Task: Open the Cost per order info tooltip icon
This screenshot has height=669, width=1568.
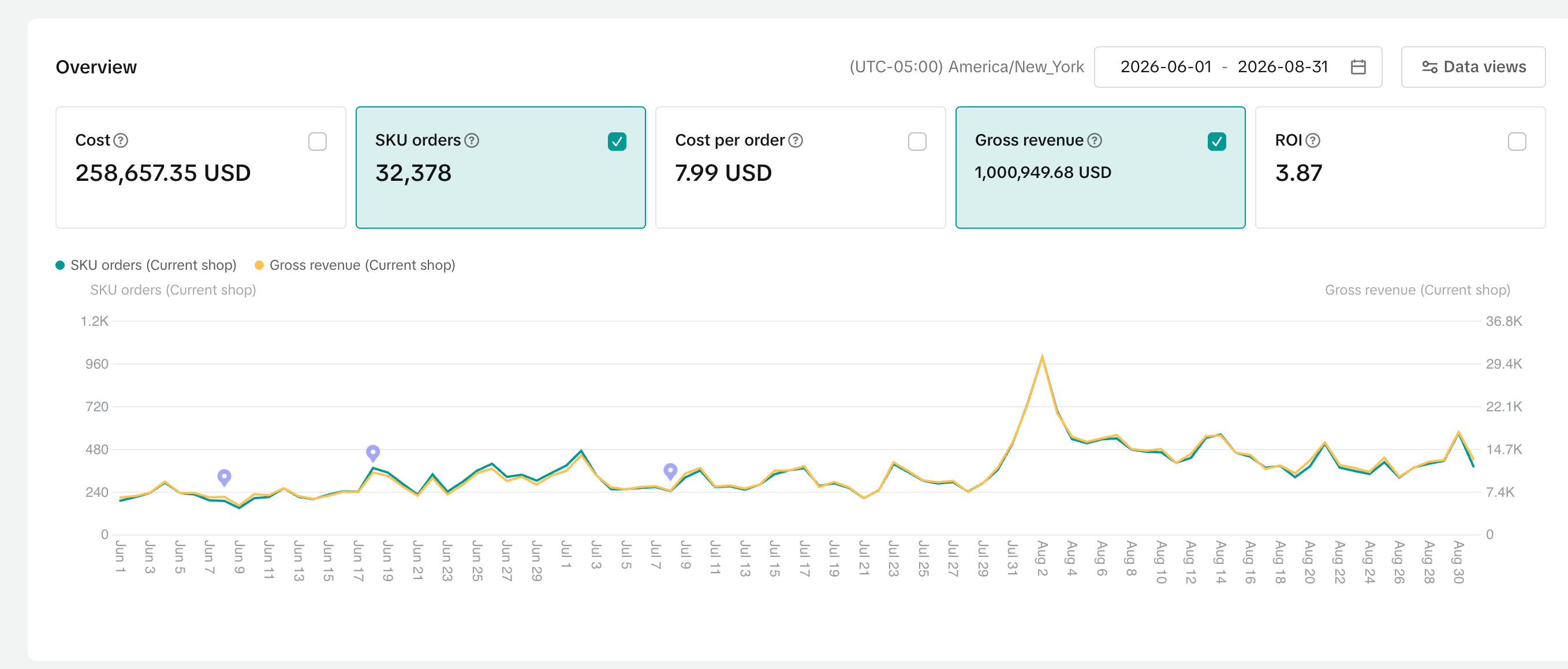Action: (x=796, y=140)
